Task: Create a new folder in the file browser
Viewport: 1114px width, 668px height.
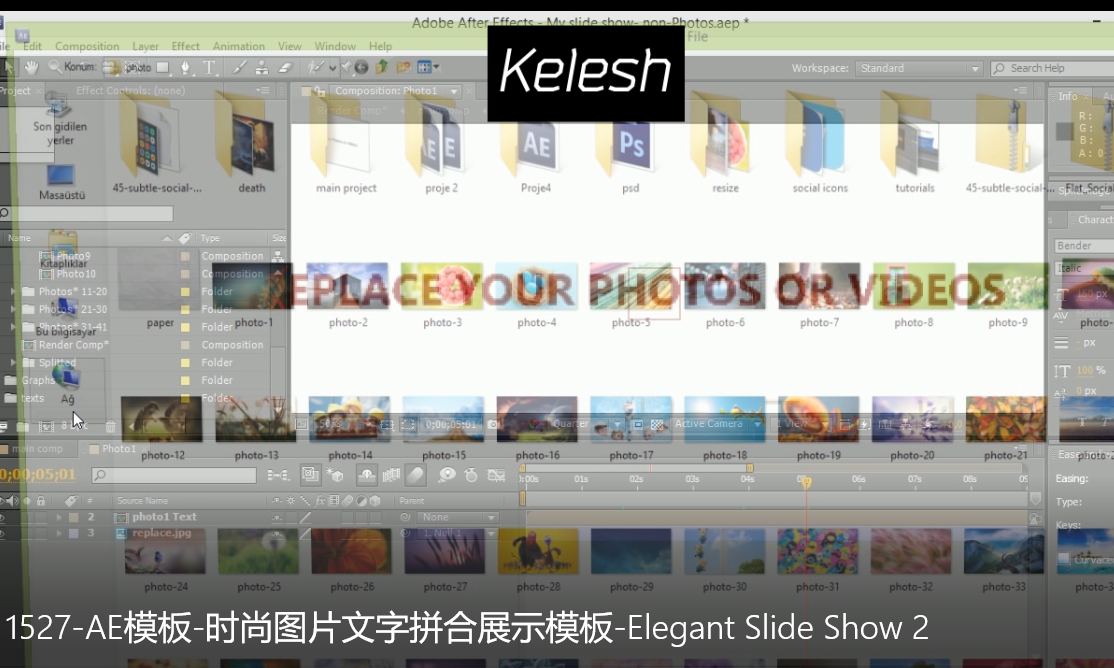Action: pyautogui.click(x=404, y=68)
